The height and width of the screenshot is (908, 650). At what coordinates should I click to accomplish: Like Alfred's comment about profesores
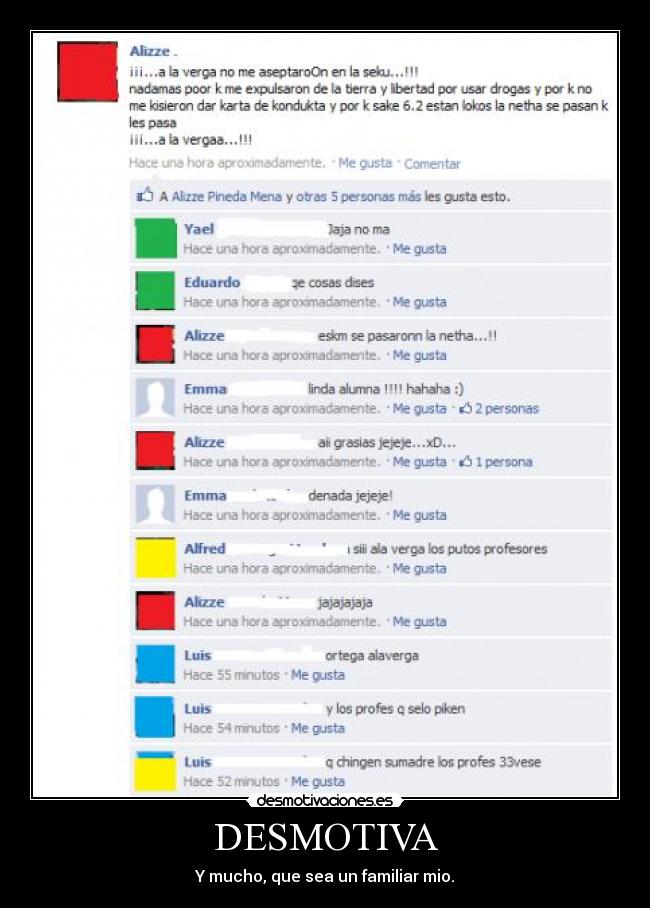(x=419, y=569)
